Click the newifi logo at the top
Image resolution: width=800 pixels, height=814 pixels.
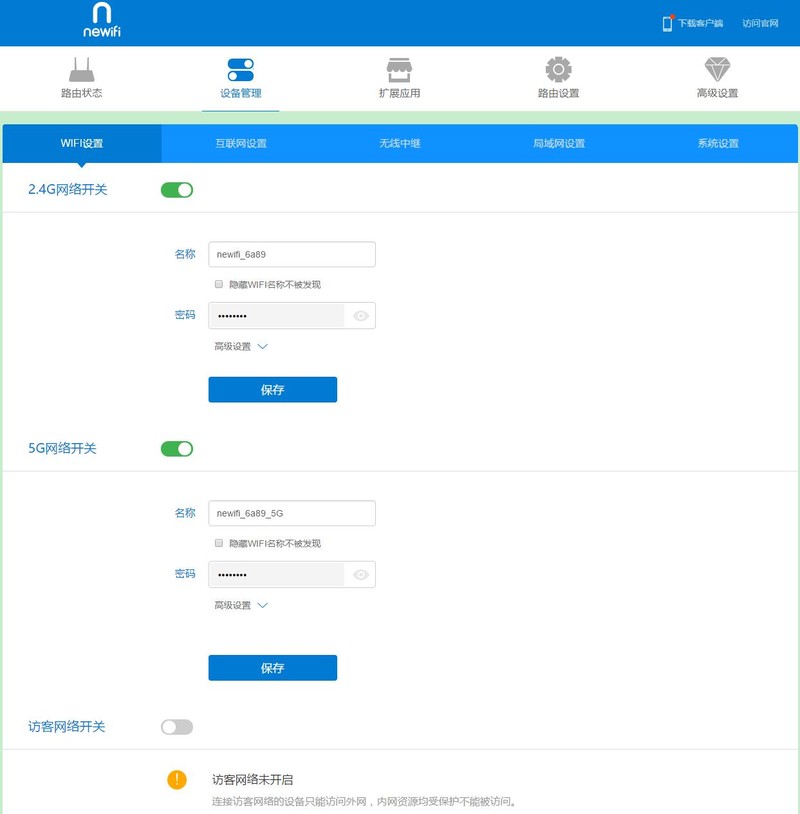(x=100, y=22)
